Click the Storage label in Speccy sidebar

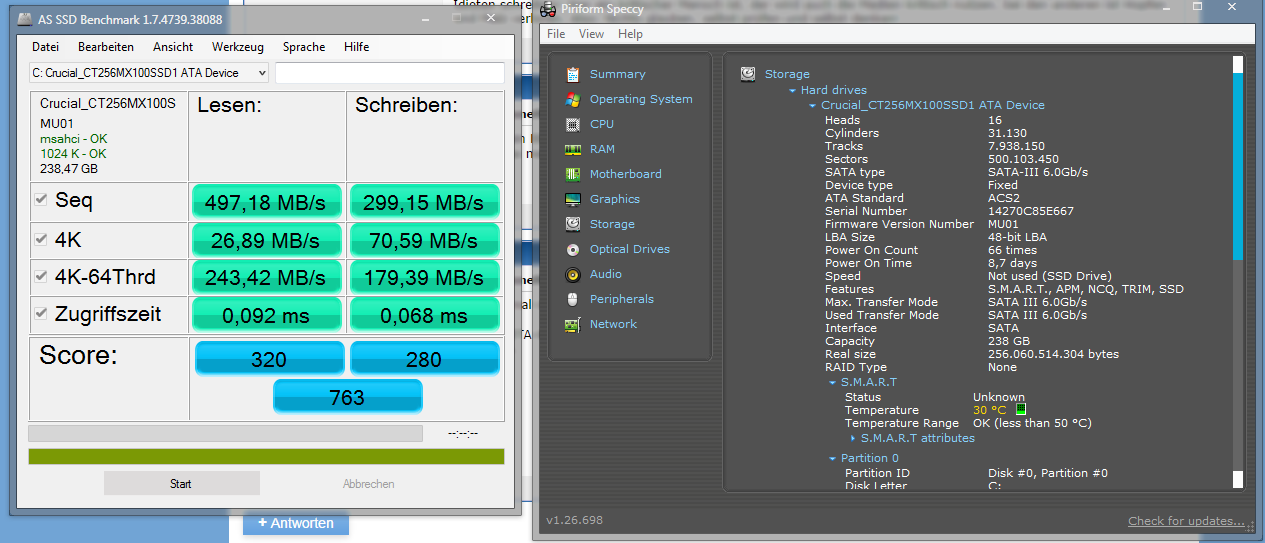[612, 224]
